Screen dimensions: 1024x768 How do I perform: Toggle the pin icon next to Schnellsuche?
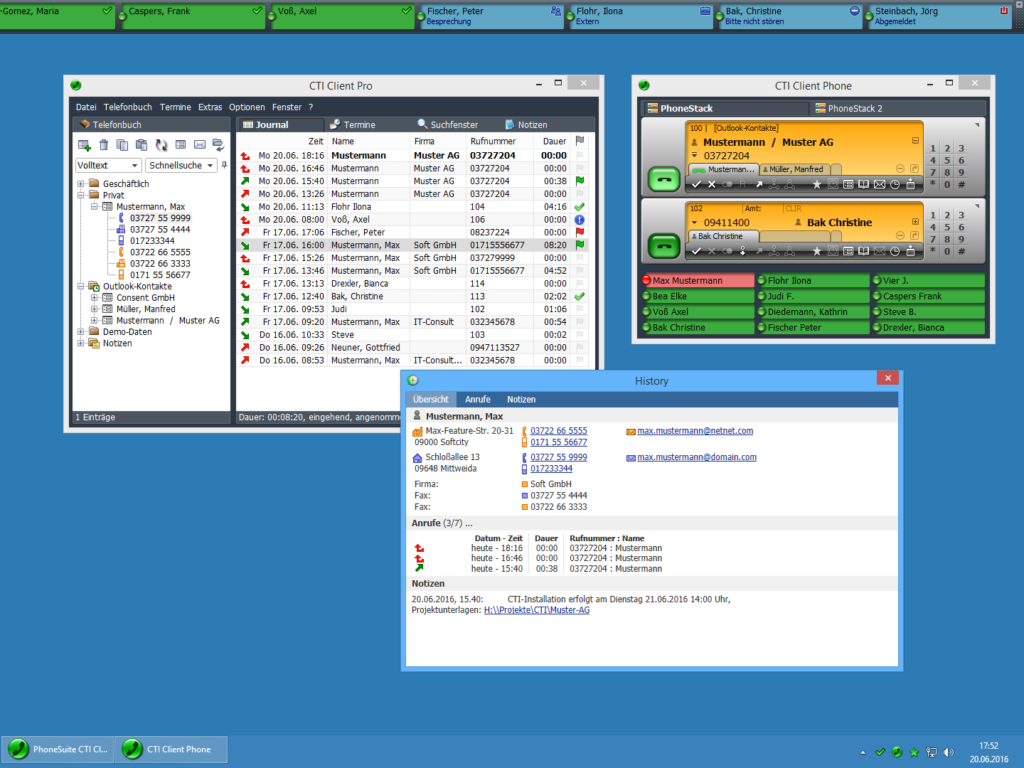224,165
